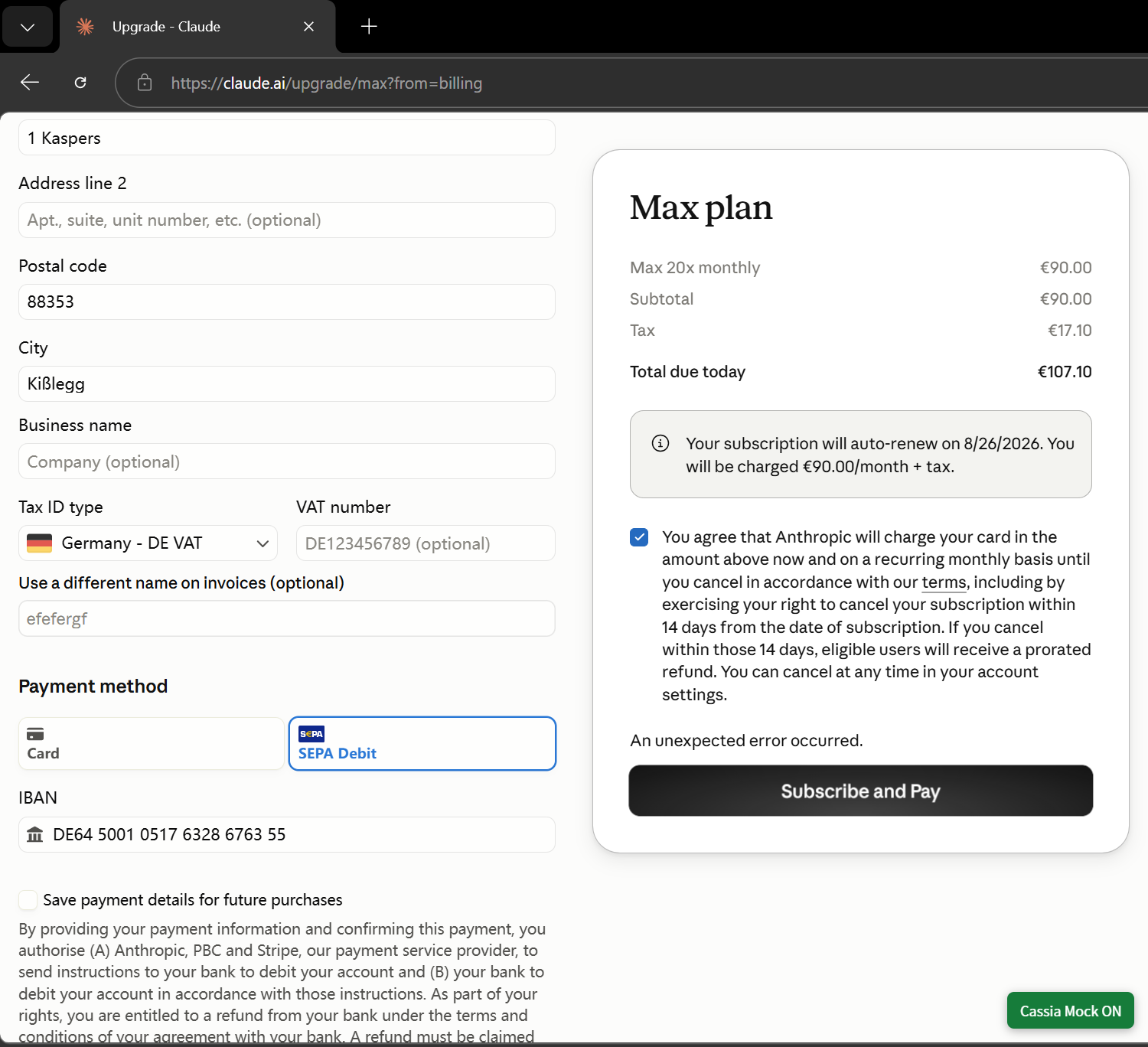Viewport: 1148px width, 1047px height.
Task: Click the Max plan heading
Action: pos(701,207)
